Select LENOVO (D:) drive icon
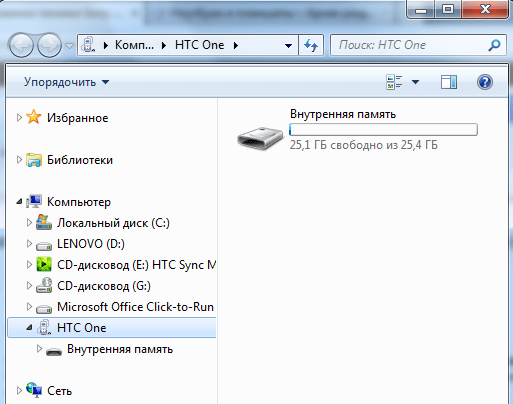 44,245
